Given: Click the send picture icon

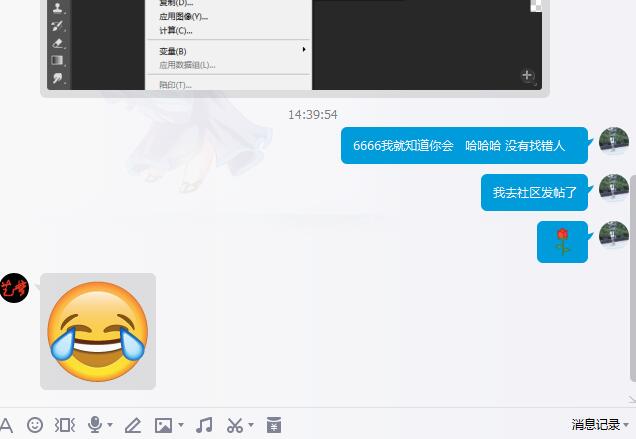Looking at the screenshot, I should [x=162, y=425].
